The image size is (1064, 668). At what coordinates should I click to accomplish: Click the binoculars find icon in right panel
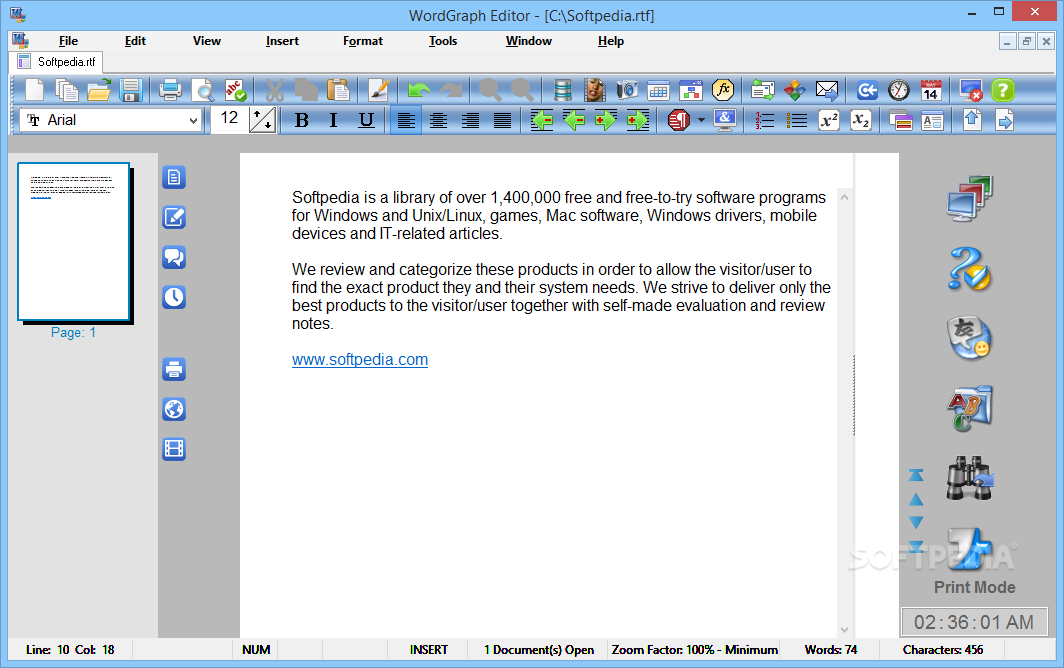tap(970, 478)
